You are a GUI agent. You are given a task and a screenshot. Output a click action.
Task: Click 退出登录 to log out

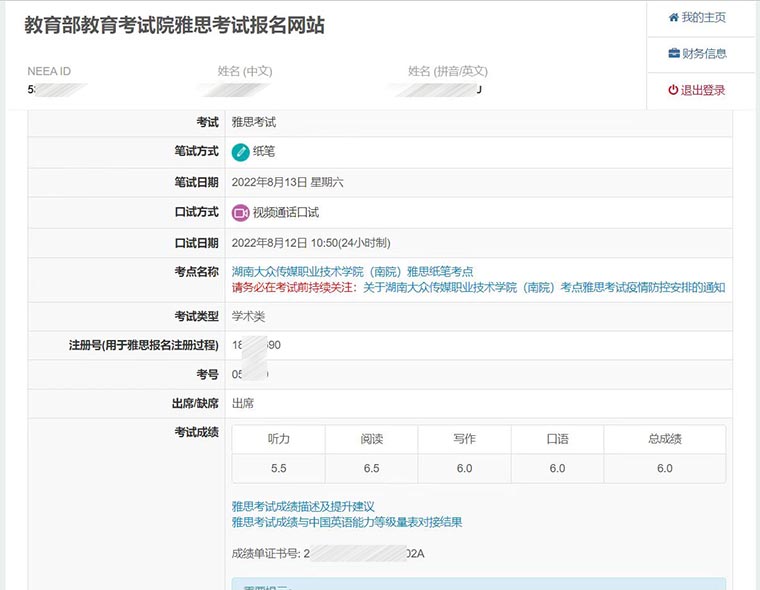[x=697, y=90]
